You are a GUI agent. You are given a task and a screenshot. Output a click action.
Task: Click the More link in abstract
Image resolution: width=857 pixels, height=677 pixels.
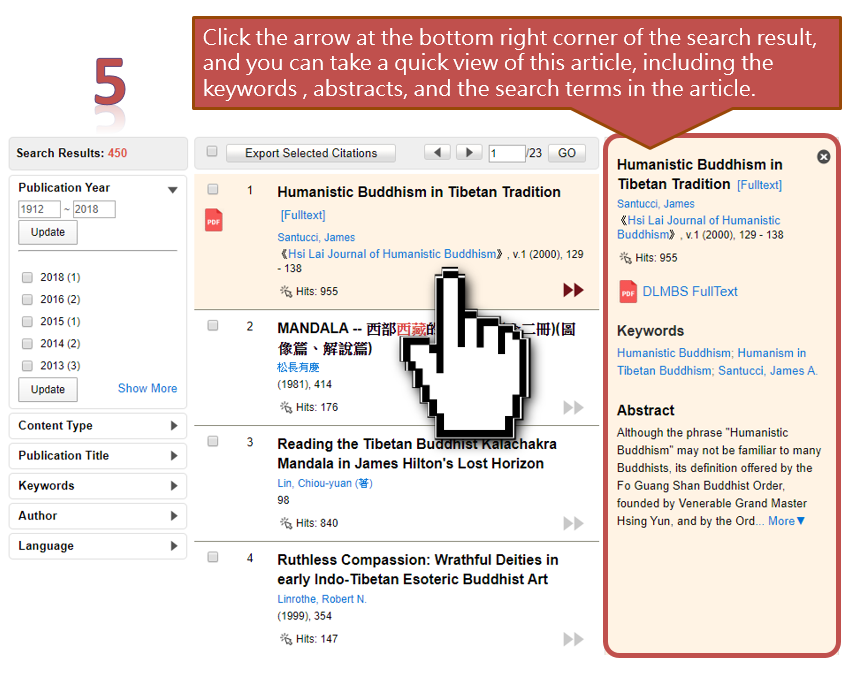(x=786, y=521)
